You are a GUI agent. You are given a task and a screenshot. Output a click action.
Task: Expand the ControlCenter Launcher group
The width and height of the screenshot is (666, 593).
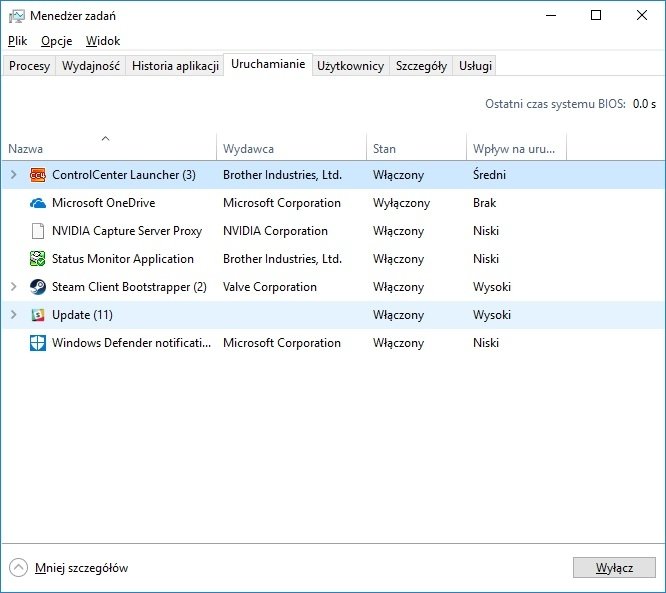tap(14, 175)
